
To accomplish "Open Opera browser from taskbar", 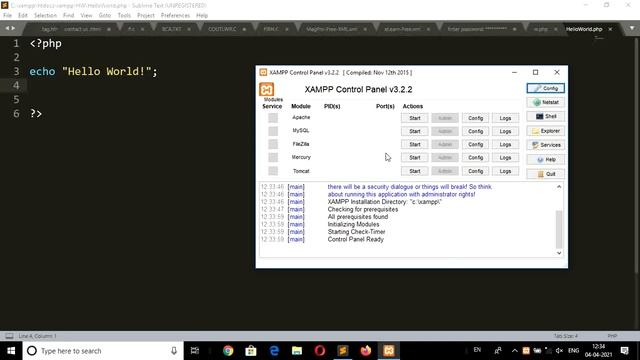I will coord(320,351).
